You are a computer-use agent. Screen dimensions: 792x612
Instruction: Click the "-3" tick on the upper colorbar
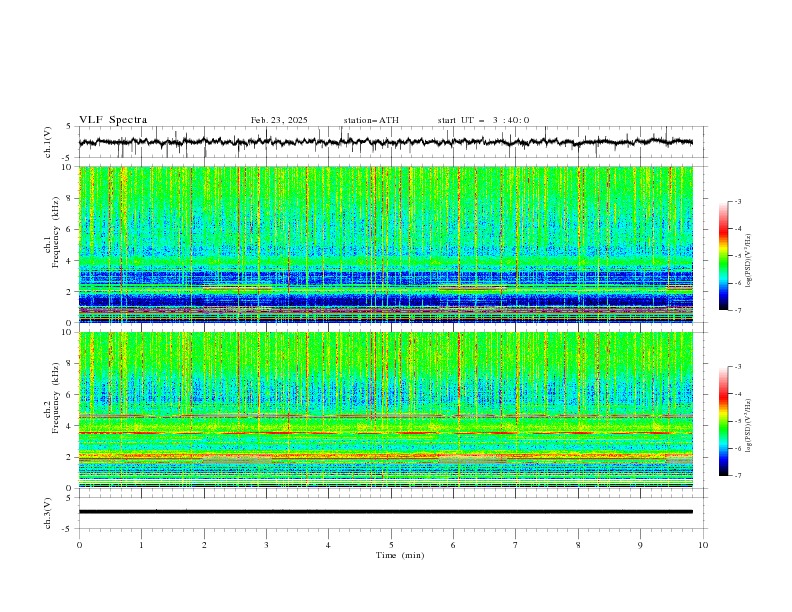pos(737,201)
